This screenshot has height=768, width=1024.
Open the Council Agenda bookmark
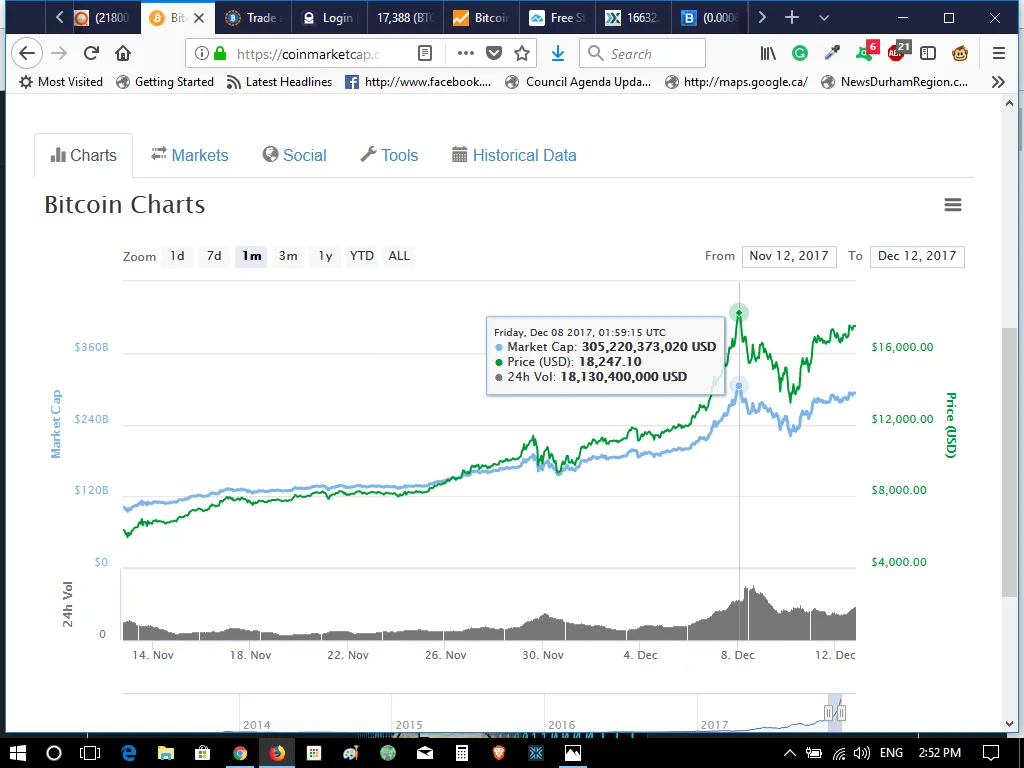(578, 82)
